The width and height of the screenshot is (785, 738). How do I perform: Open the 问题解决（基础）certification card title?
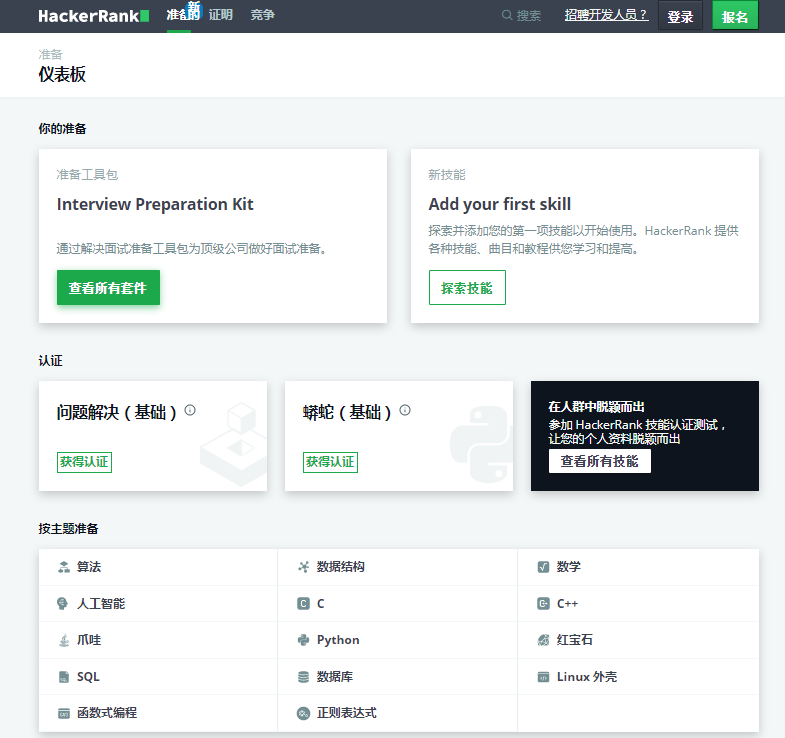[117, 413]
